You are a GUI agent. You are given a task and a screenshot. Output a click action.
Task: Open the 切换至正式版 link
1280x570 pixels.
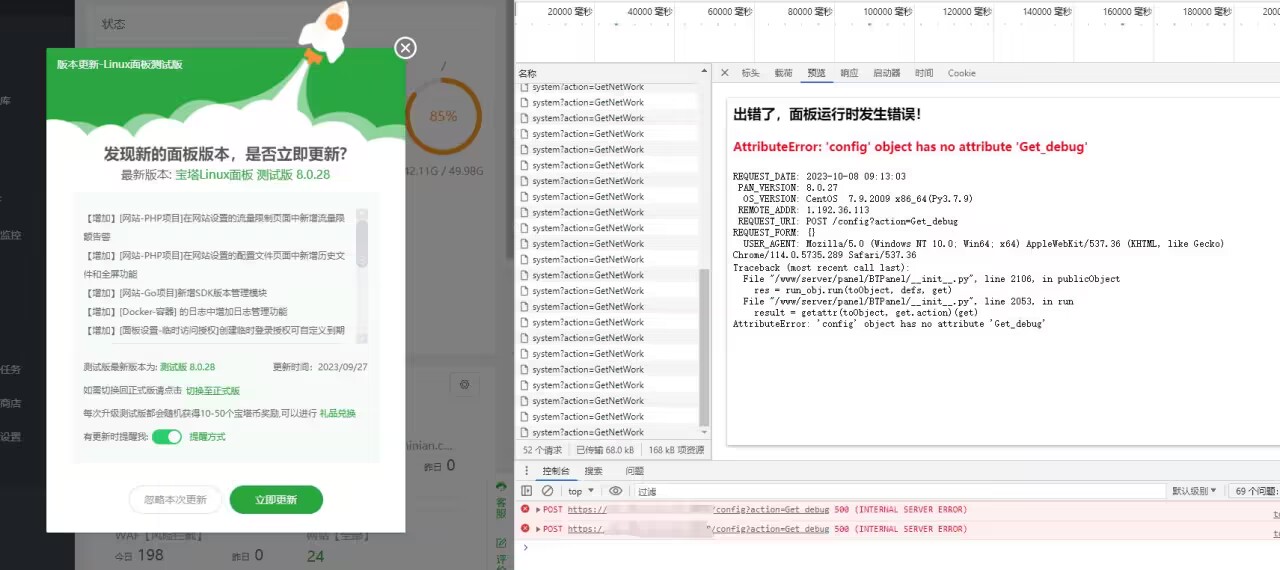[x=212, y=391]
